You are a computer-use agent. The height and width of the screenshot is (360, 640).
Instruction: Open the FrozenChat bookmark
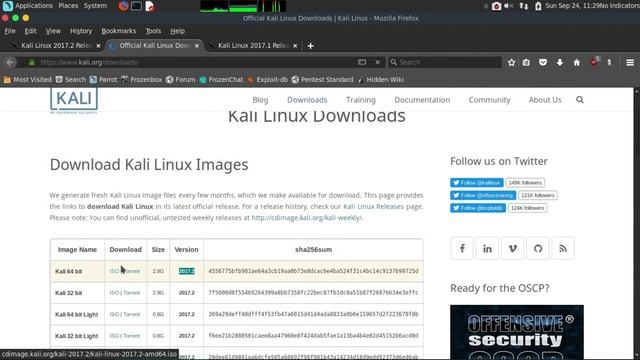tap(221, 80)
